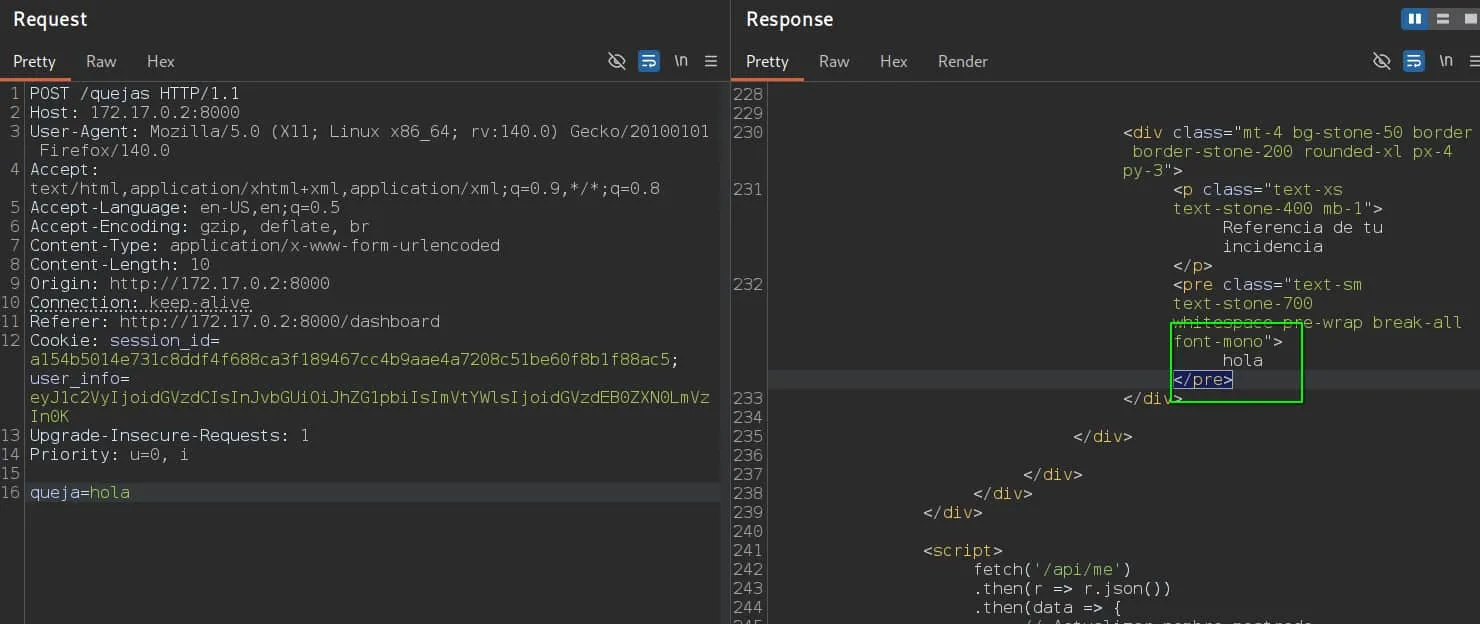
Task: Open the Response Render tab
Action: pyautogui.click(x=963, y=61)
